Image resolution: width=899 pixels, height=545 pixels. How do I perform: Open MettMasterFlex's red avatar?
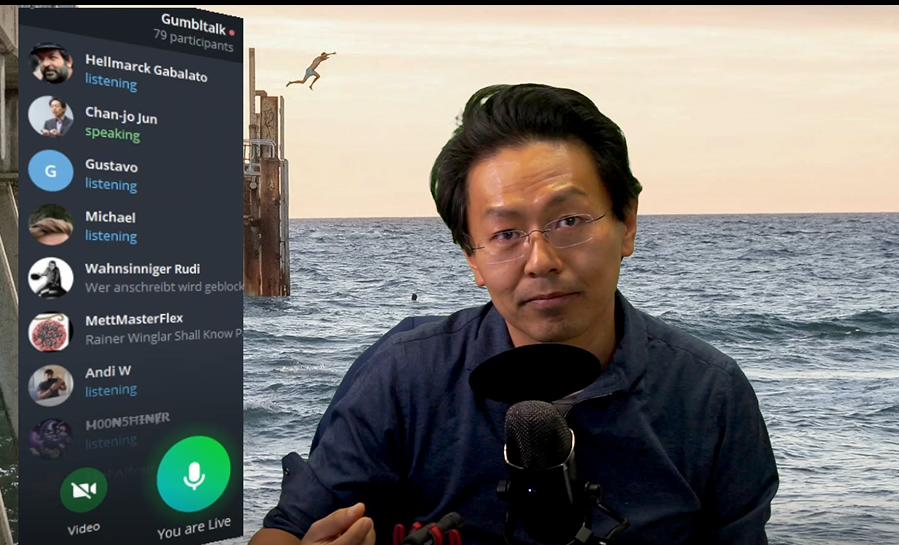pyautogui.click(x=50, y=331)
